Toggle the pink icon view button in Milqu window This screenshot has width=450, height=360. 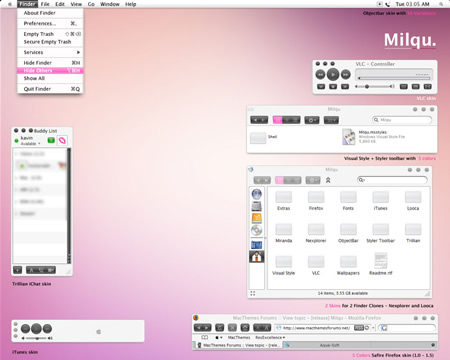point(277,120)
